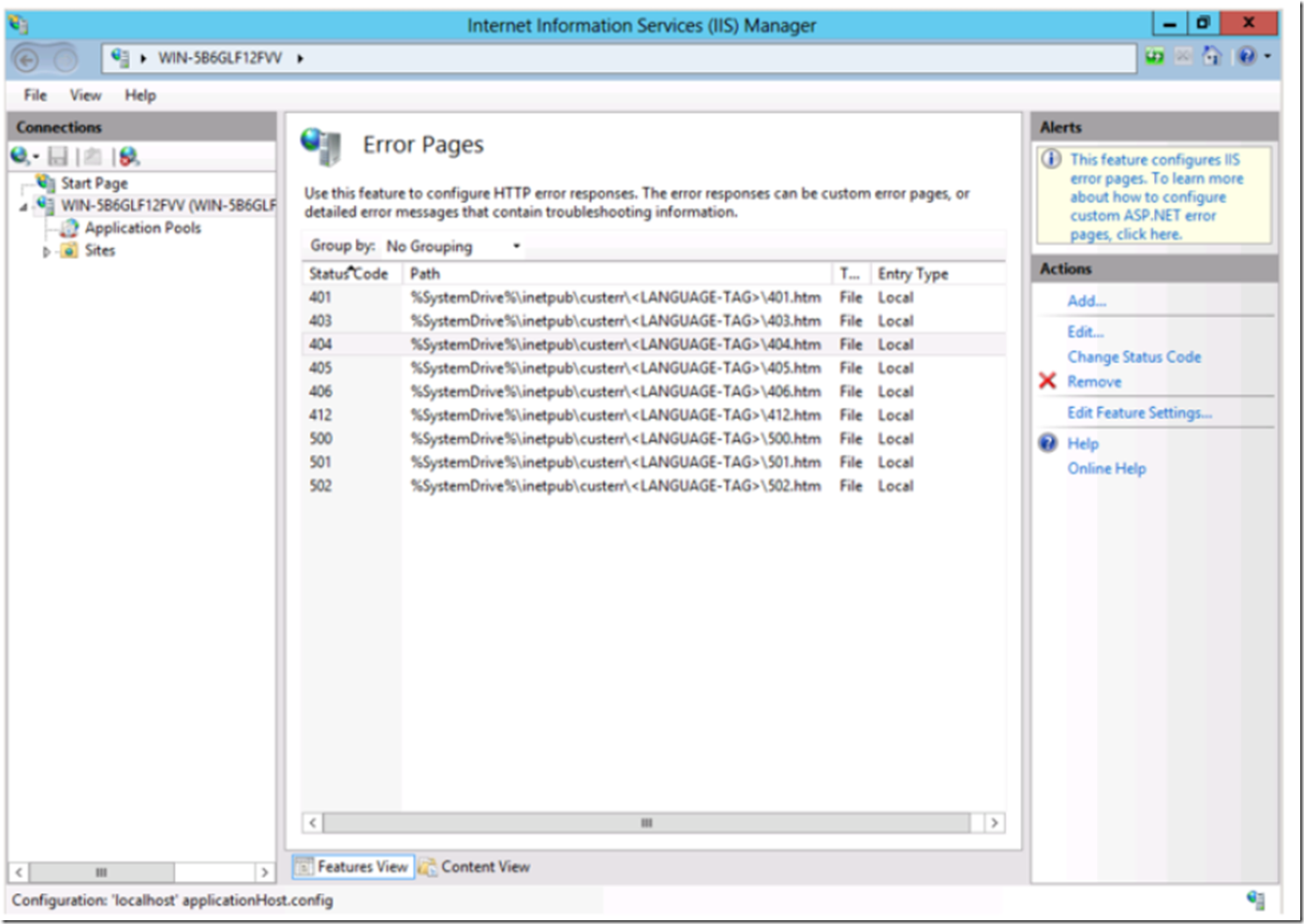Screen dimensions: 1304x924
Task: Click the Delete Connection globe icon
Action: tap(129, 156)
